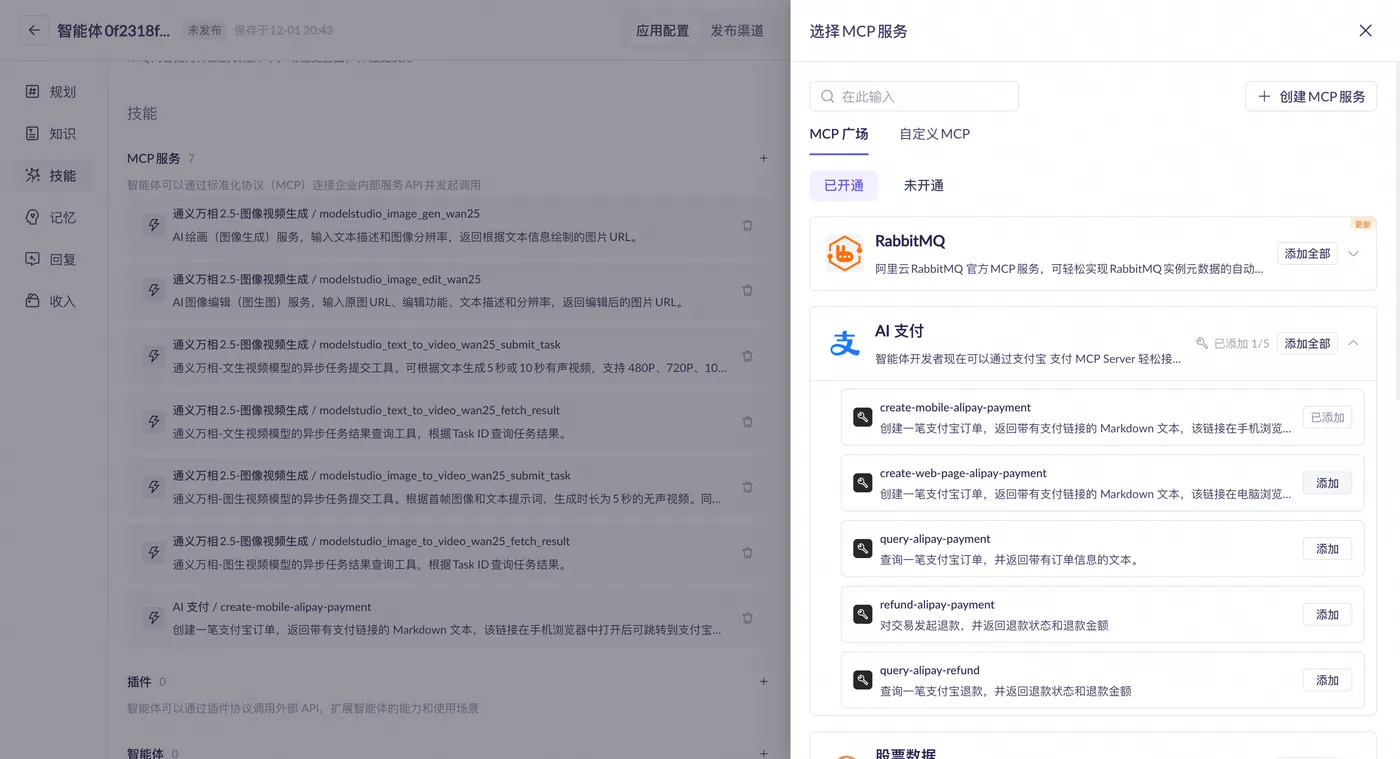Open the 发布渠道 tab in header

[x=737, y=31]
